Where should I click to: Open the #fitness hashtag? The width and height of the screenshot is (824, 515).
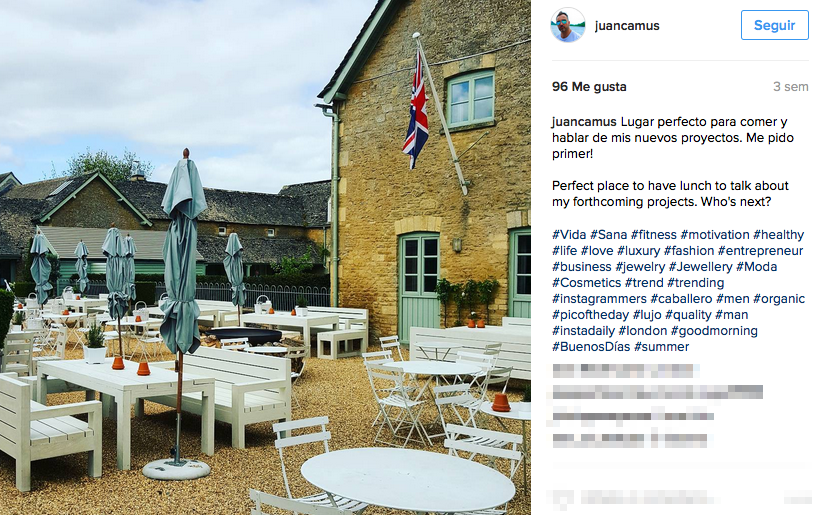point(653,235)
